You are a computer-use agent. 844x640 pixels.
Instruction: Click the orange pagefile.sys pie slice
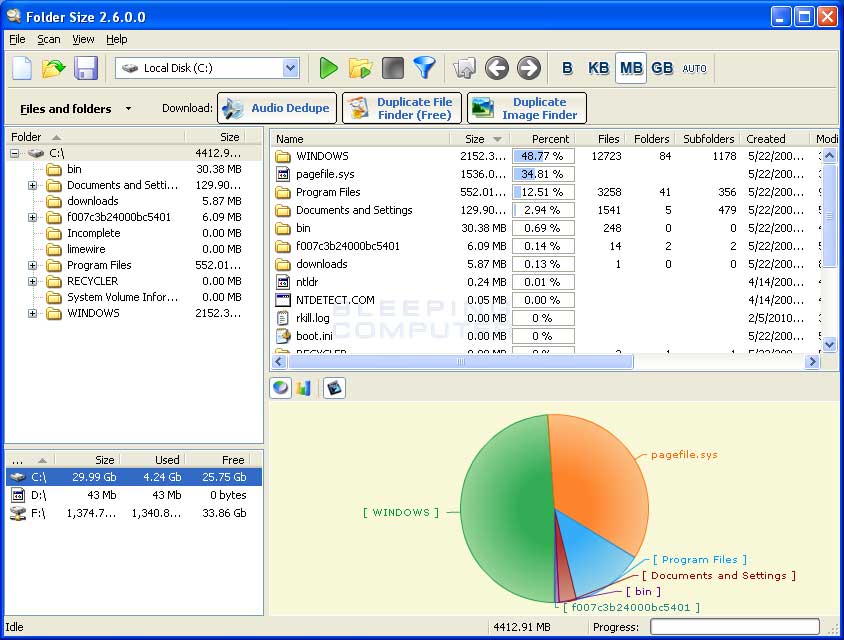597,479
